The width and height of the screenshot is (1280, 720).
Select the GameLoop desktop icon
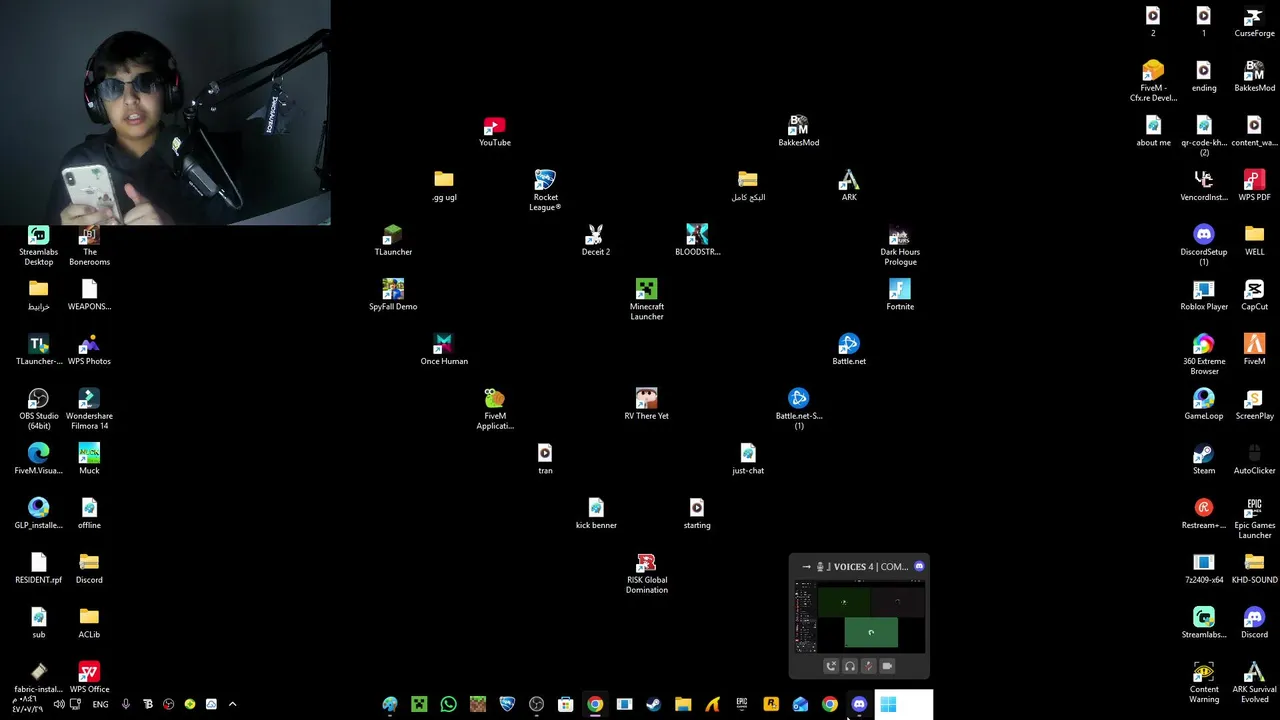pyautogui.click(x=1203, y=404)
